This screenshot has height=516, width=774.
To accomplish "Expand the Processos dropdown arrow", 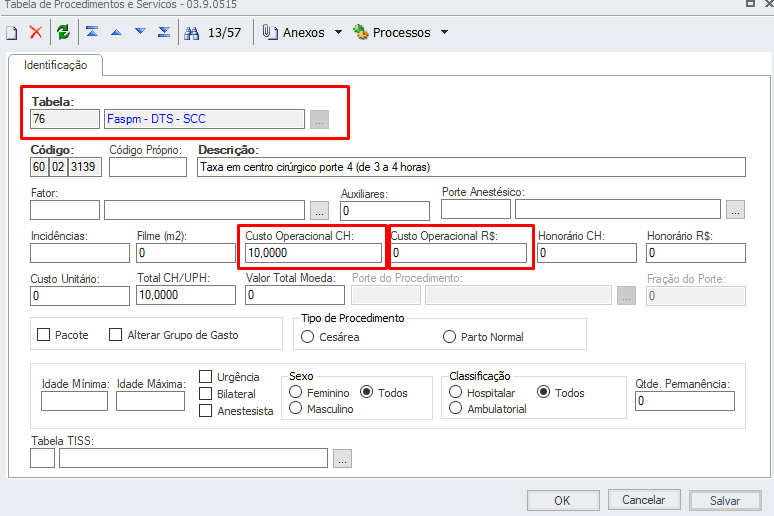I will click(x=444, y=32).
